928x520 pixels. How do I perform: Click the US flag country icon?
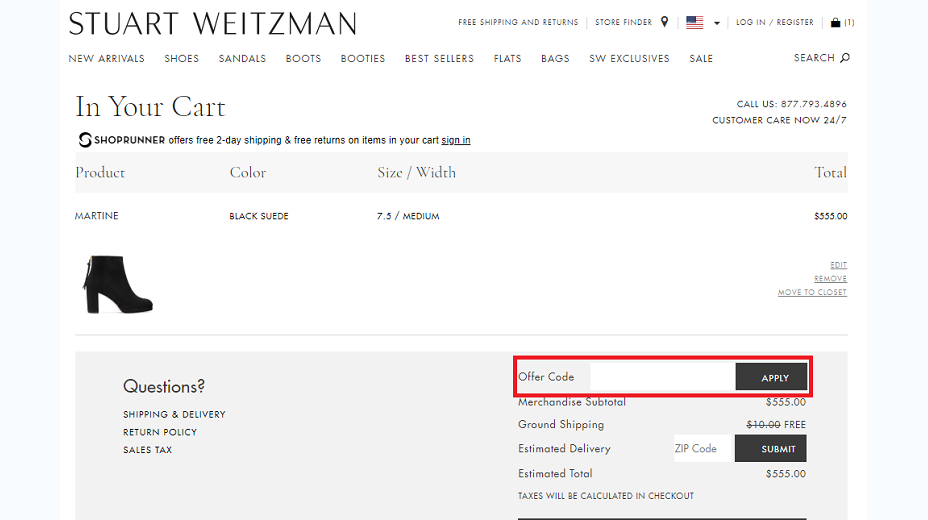pos(695,22)
